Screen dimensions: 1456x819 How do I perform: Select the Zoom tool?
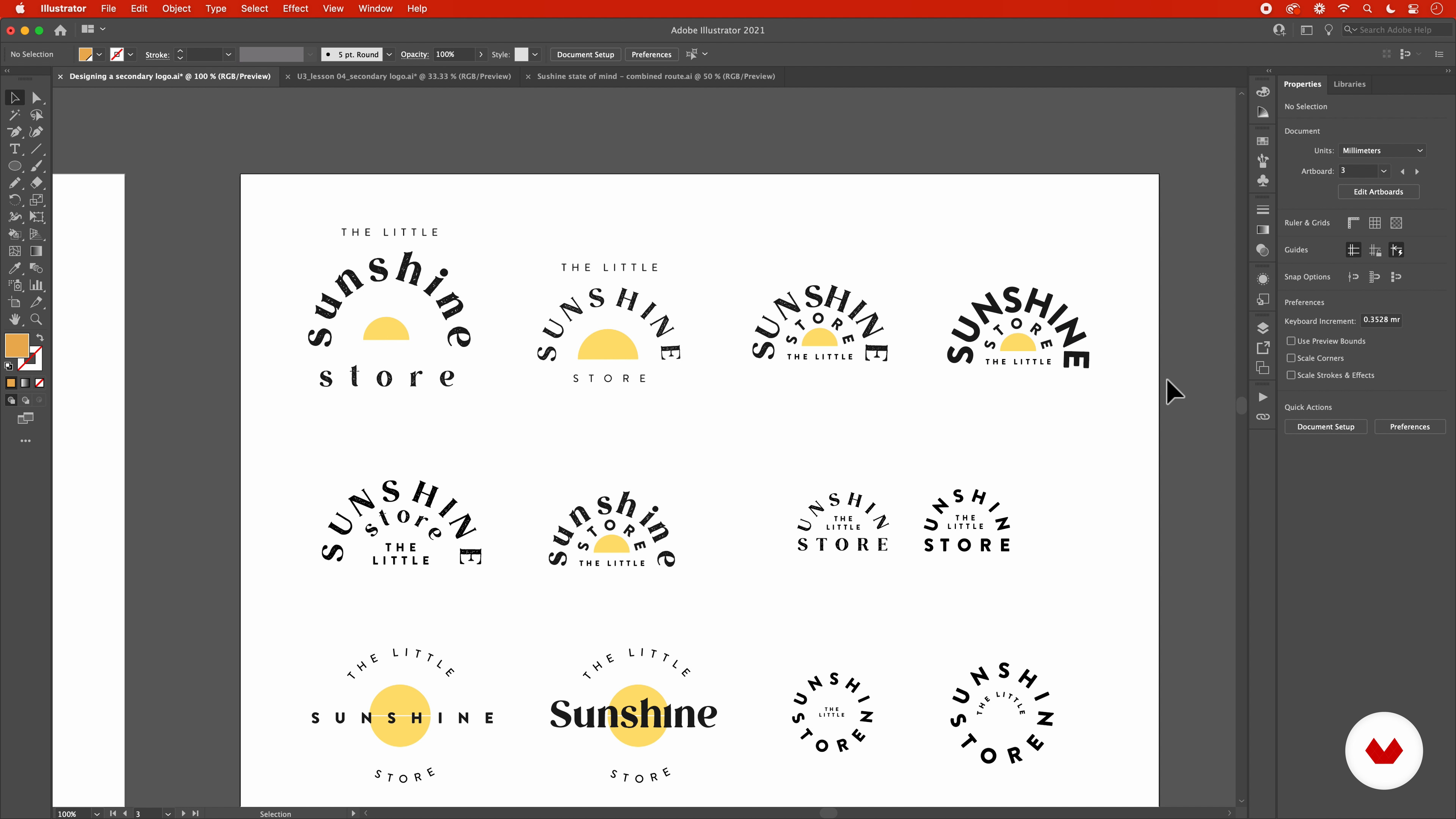pos(36,319)
